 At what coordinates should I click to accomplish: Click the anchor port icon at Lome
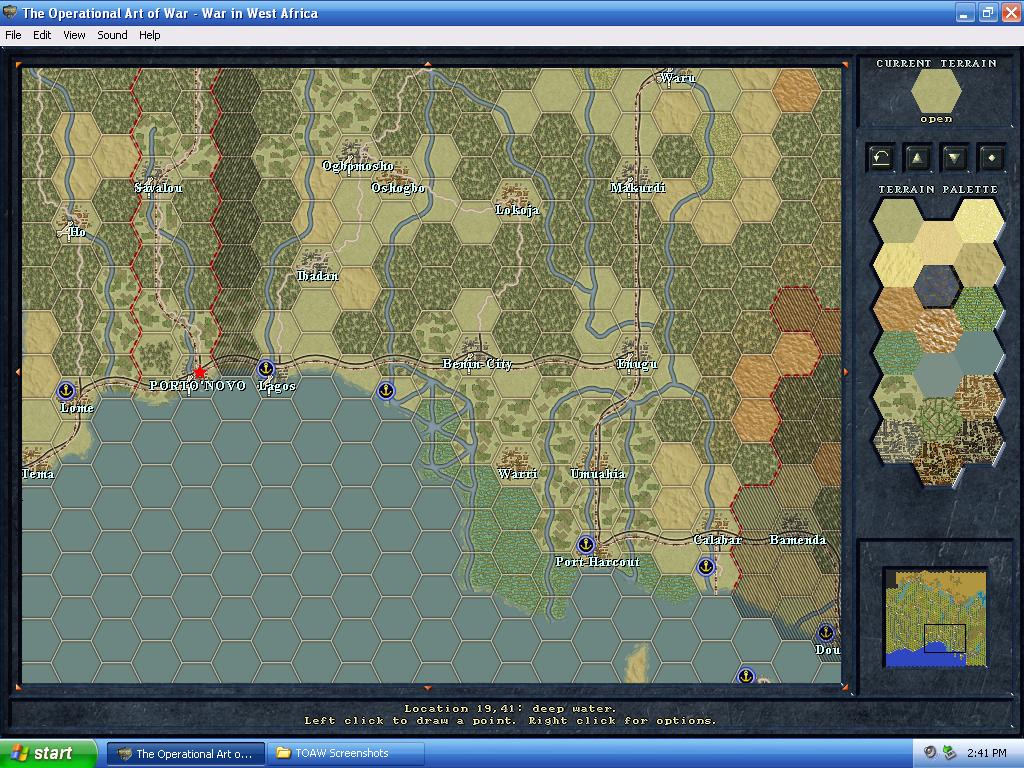(65, 391)
